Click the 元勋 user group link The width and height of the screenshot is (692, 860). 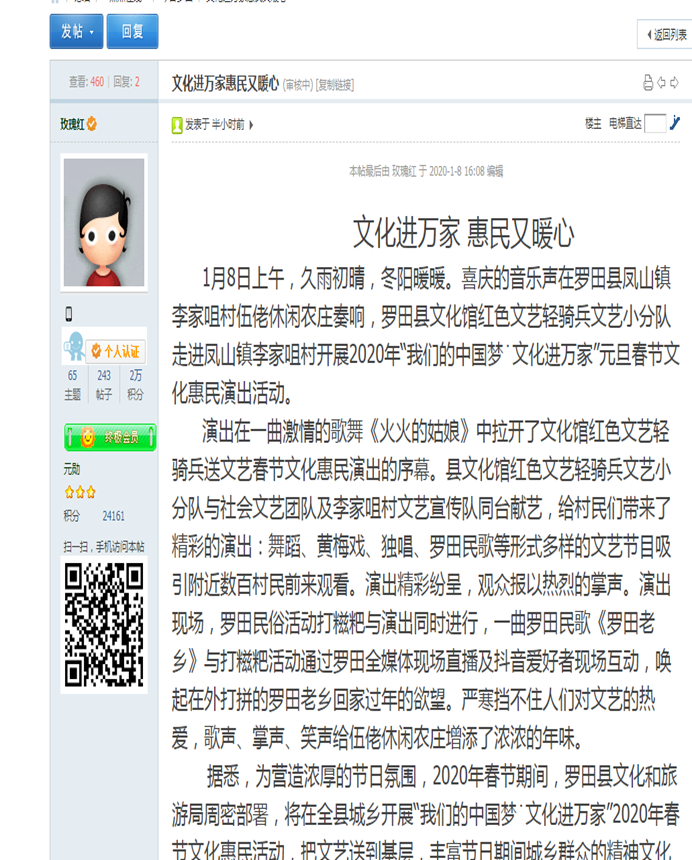click(x=72, y=469)
